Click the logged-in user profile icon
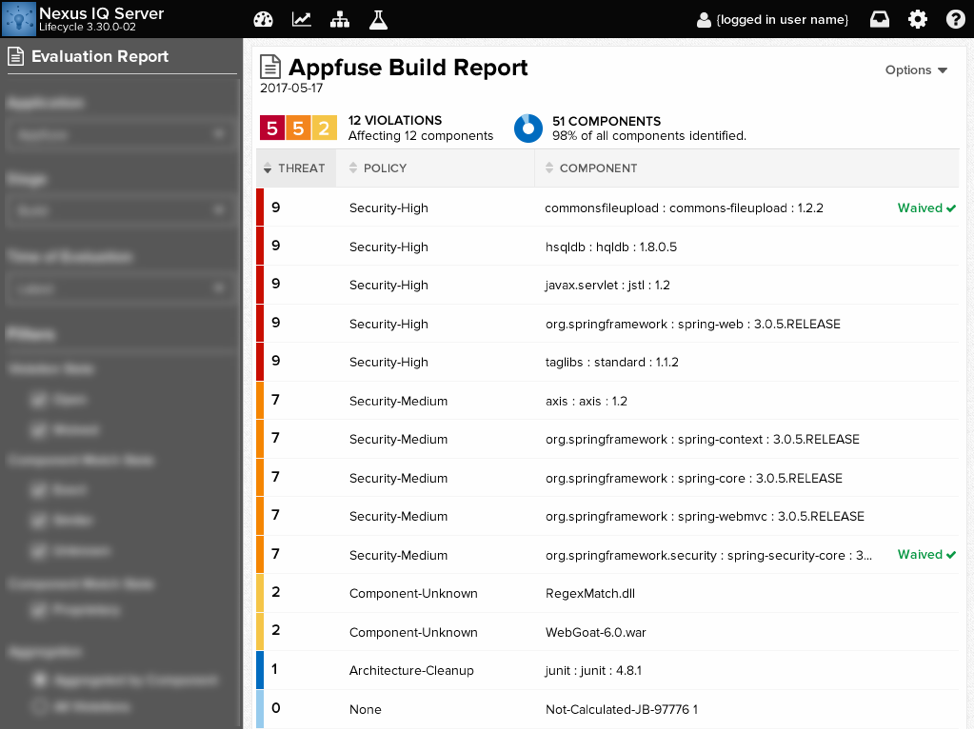 [703, 20]
